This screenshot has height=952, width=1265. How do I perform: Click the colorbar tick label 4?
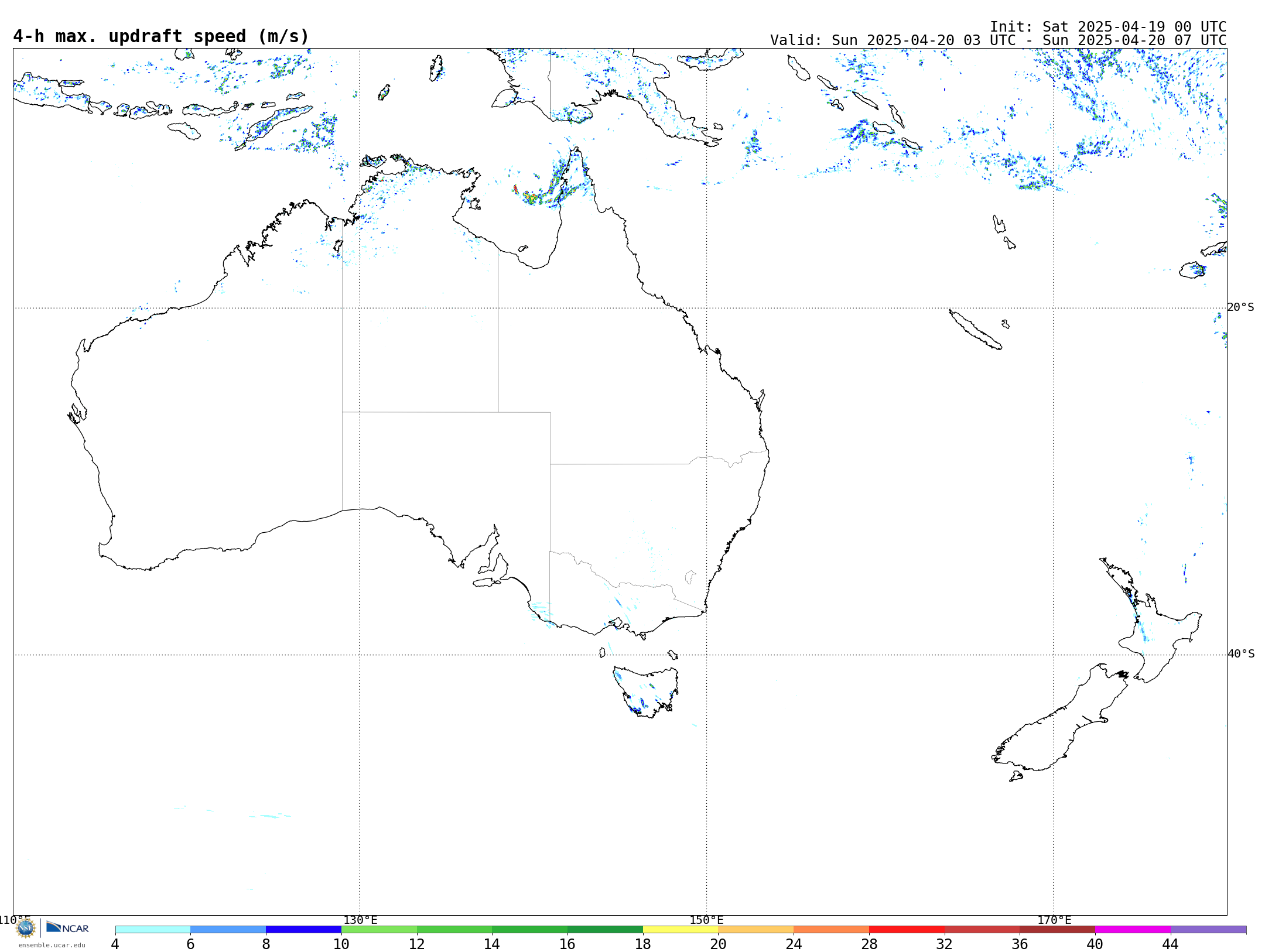pyautogui.click(x=115, y=944)
